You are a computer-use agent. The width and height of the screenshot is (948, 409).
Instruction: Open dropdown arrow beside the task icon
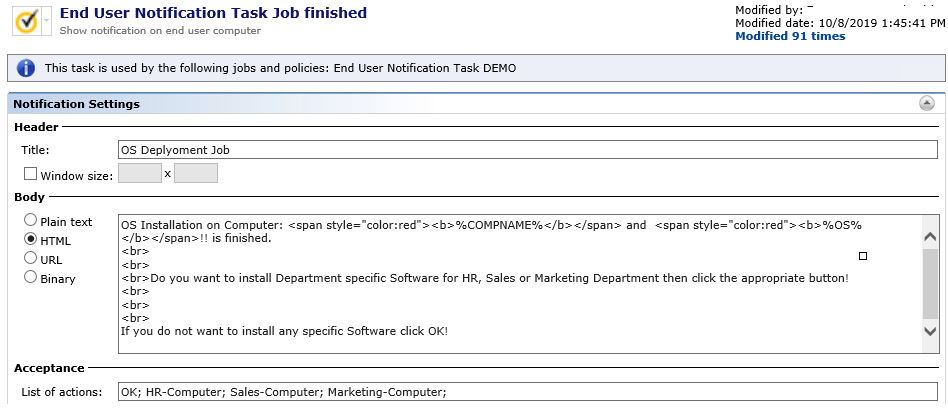point(47,21)
